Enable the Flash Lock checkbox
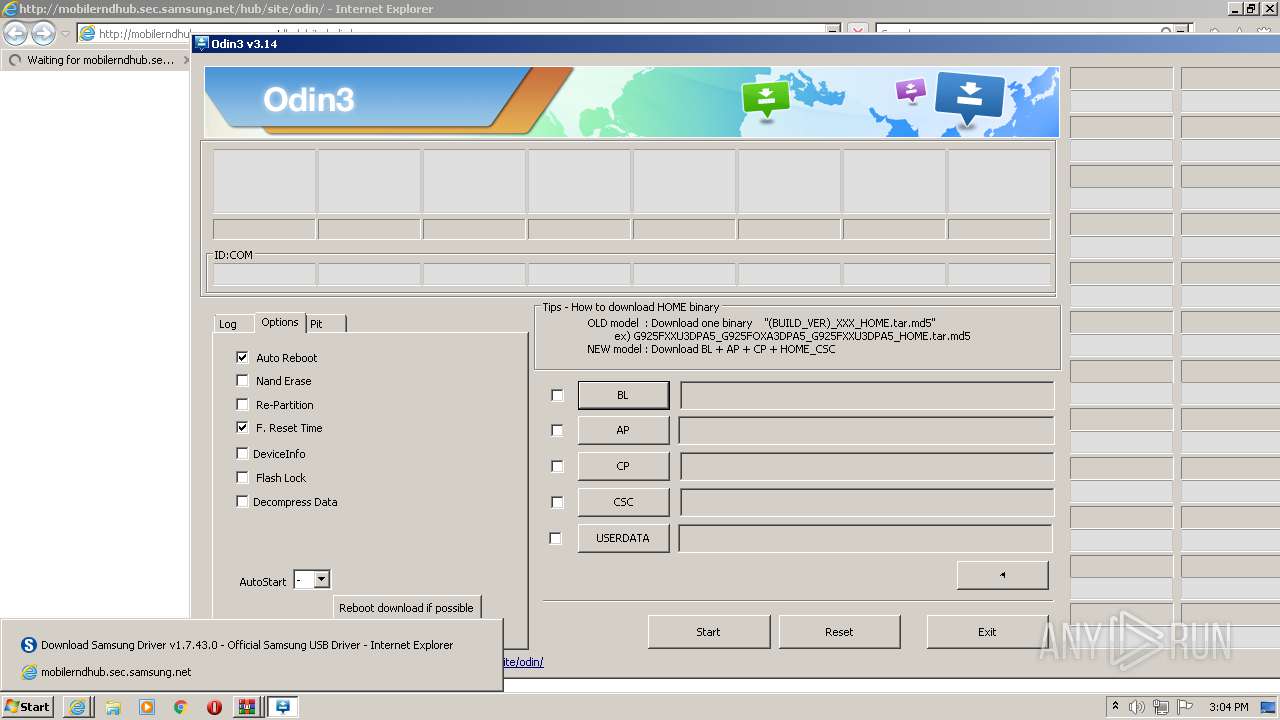This screenshot has height=720, width=1280. [x=242, y=477]
